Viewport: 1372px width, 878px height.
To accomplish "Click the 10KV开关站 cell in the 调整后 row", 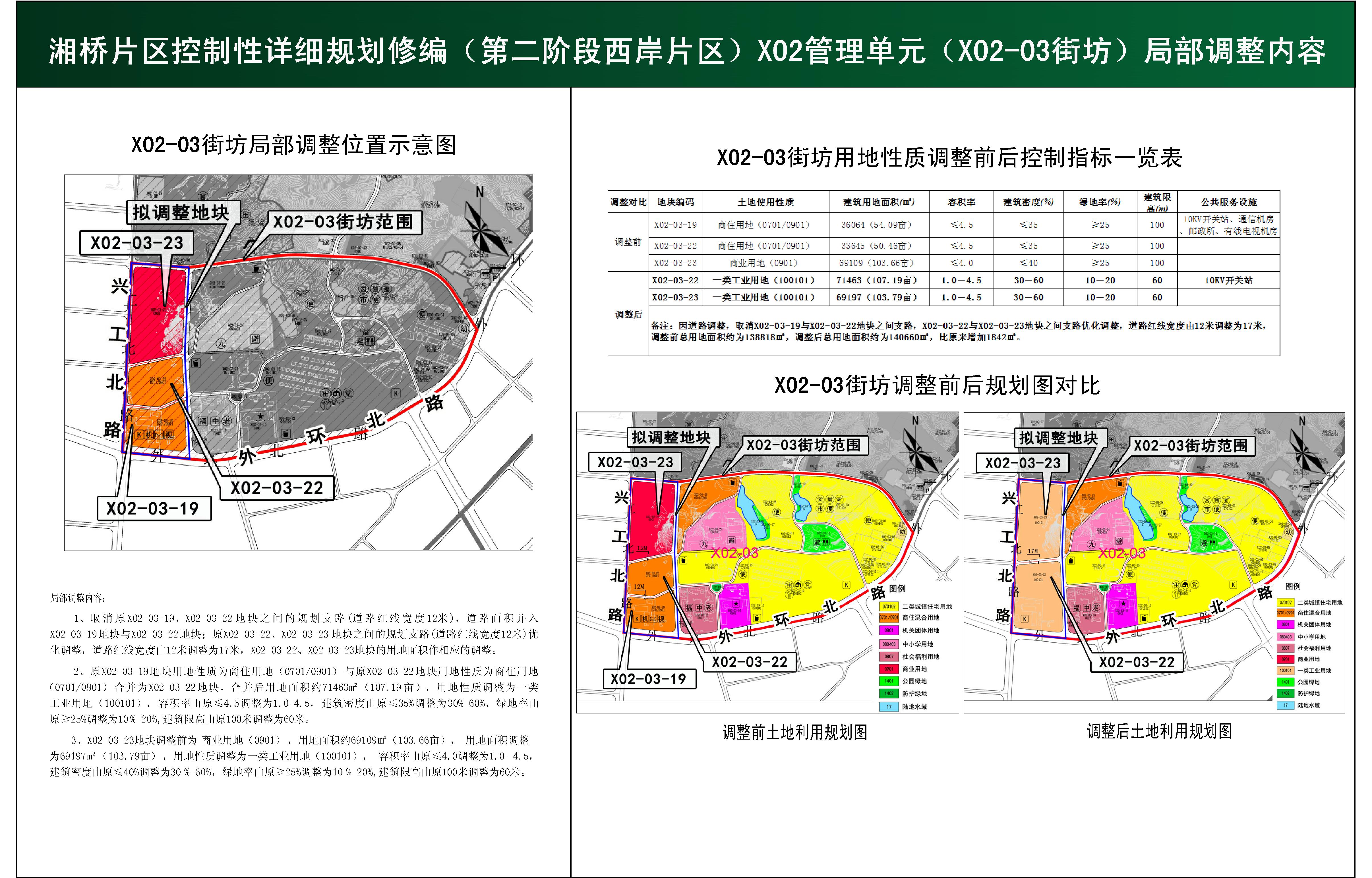I will 1228,281.
